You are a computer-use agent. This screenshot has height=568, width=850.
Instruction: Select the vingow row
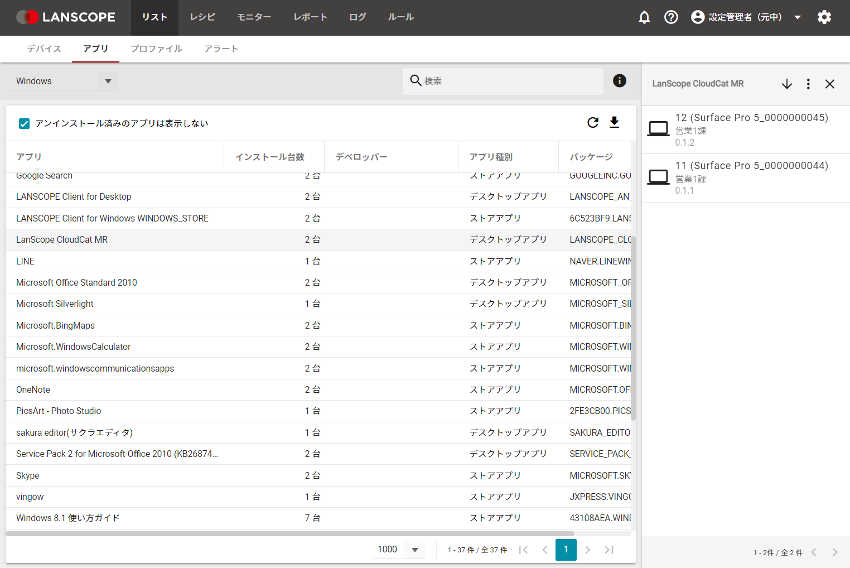(318, 496)
